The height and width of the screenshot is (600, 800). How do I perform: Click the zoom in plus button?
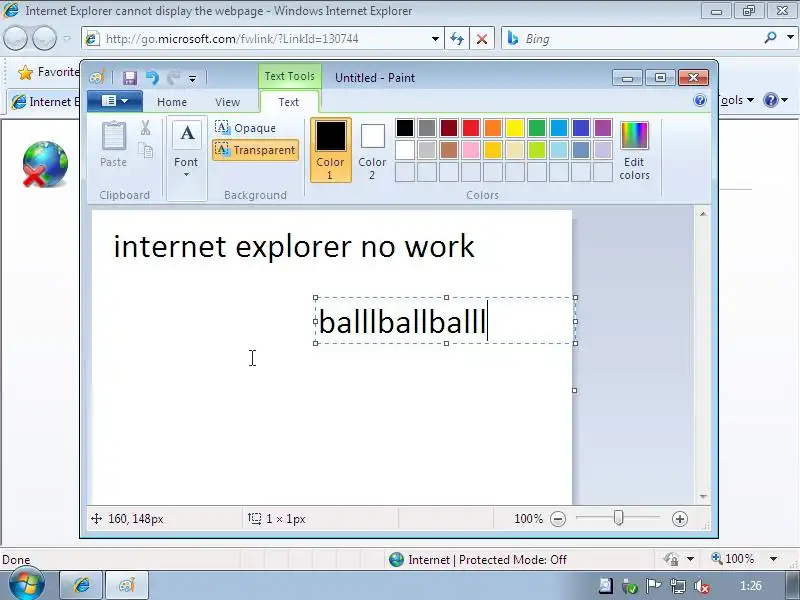(679, 519)
